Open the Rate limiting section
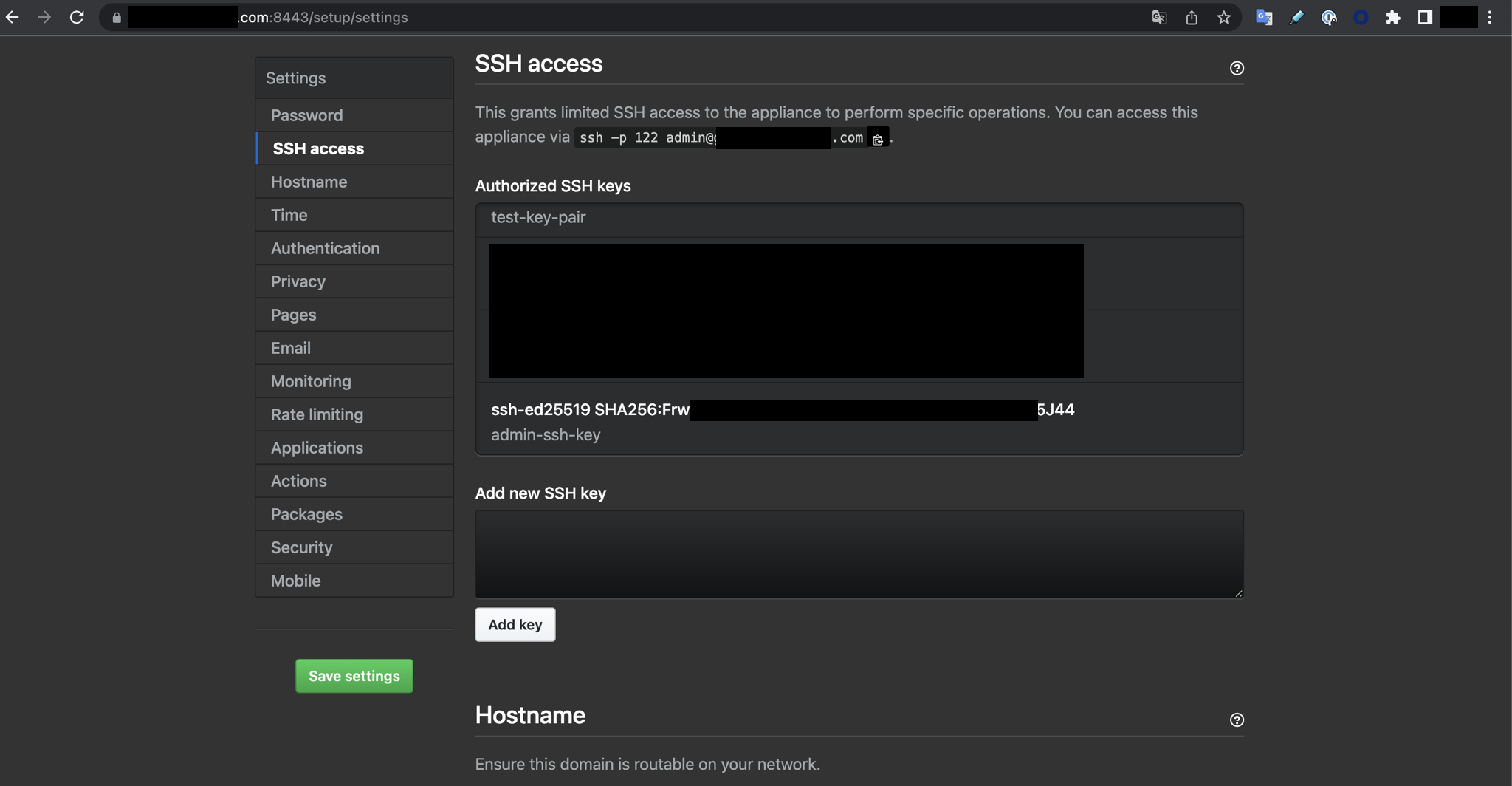The image size is (1512, 786). pyautogui.click(x=317, y=414)
